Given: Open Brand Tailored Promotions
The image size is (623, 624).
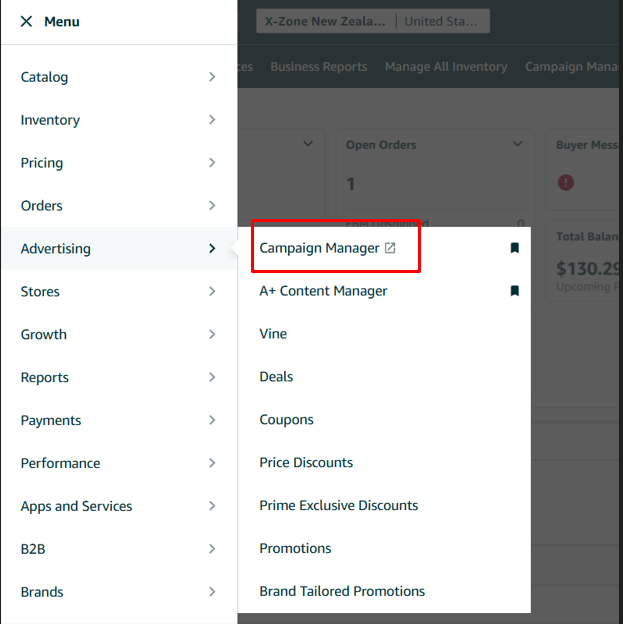Looking at the screenshot, I should (x=342, y=592).
